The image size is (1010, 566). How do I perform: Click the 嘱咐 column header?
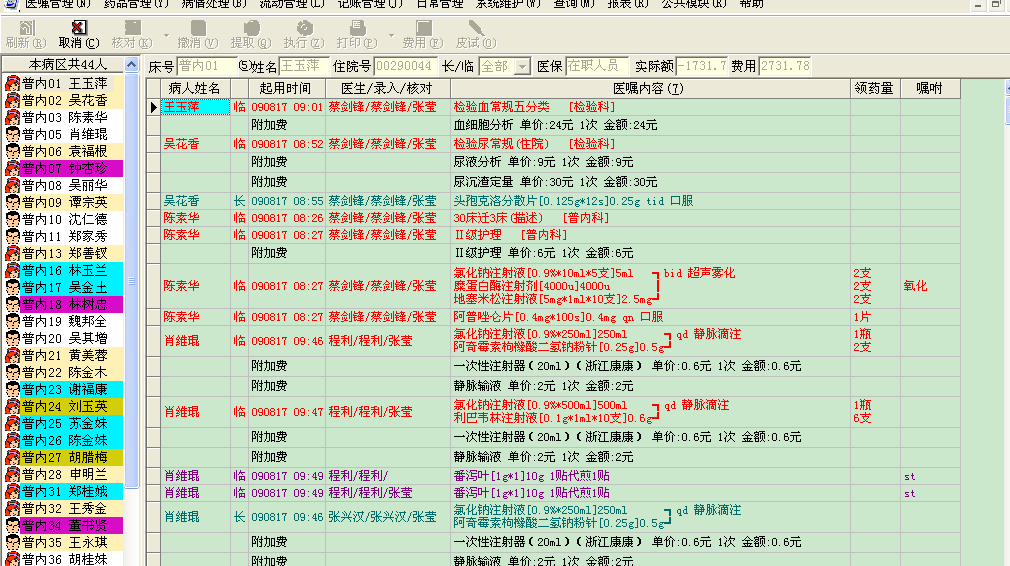[x=929, y=88]
